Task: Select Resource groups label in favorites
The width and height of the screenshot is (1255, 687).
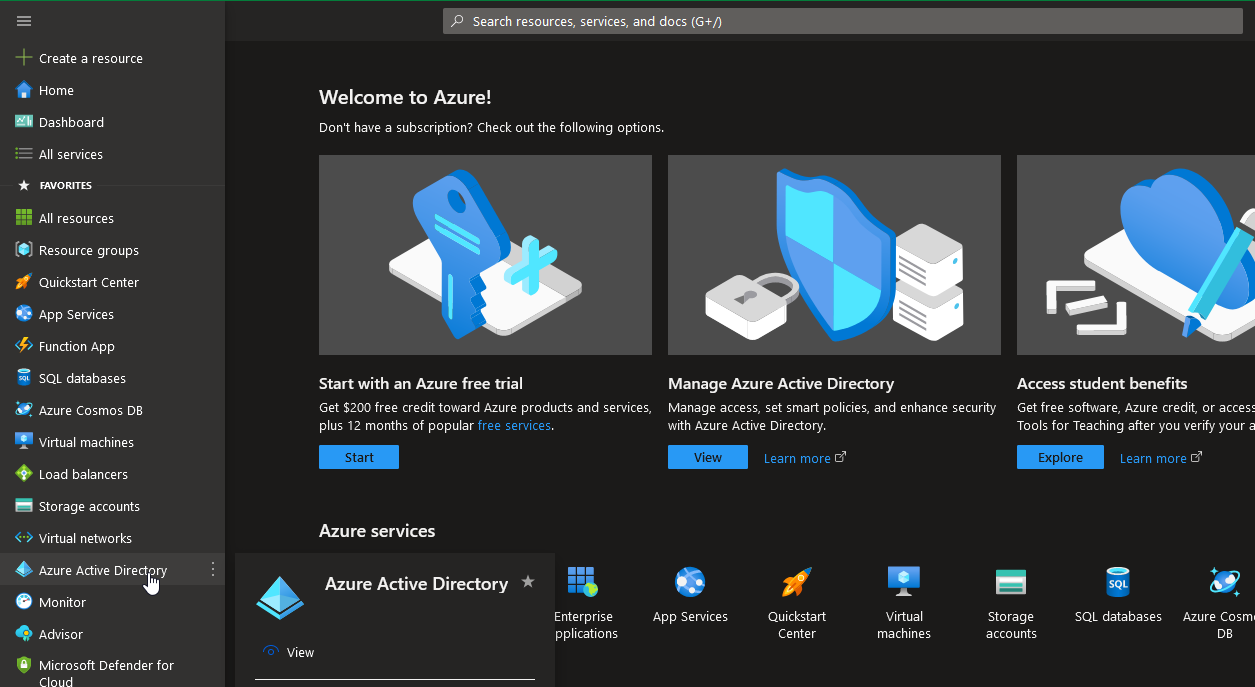Action: pyautogui.click(x=89, y=250)
